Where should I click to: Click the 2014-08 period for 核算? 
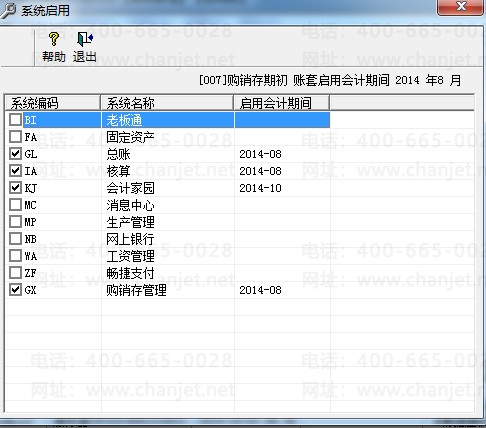[260, 171]
